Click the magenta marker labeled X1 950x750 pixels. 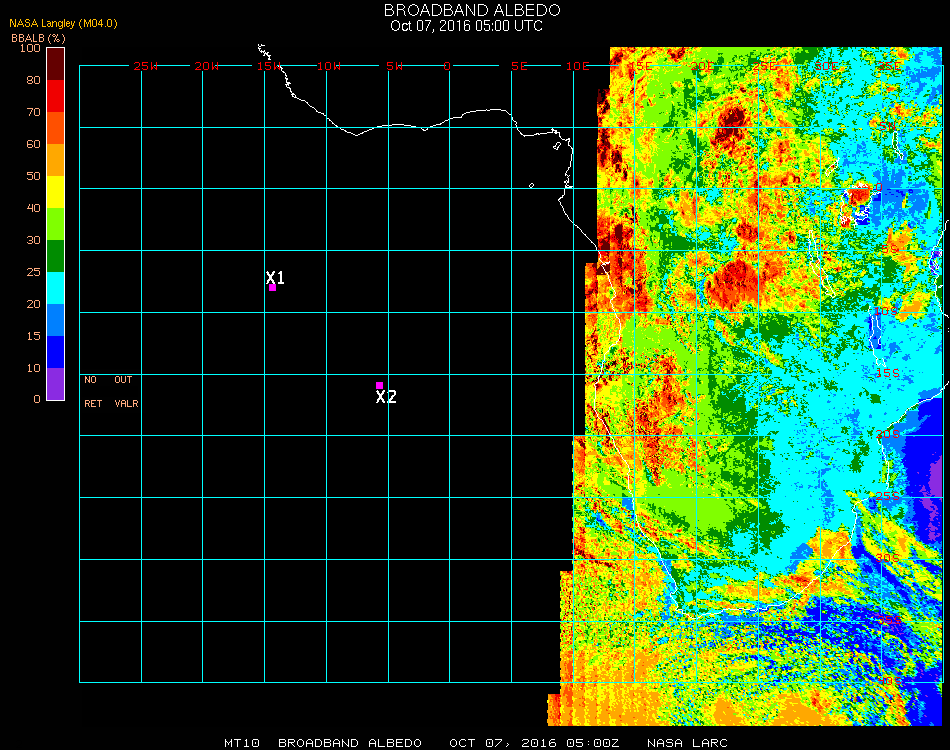272,287
